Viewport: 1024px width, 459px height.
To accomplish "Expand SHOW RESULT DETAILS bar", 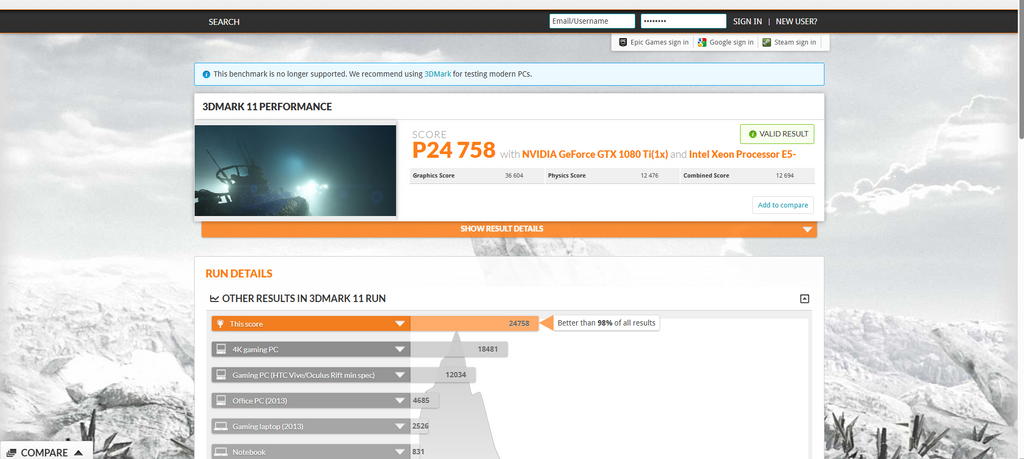I will click(x=509, y=229).
